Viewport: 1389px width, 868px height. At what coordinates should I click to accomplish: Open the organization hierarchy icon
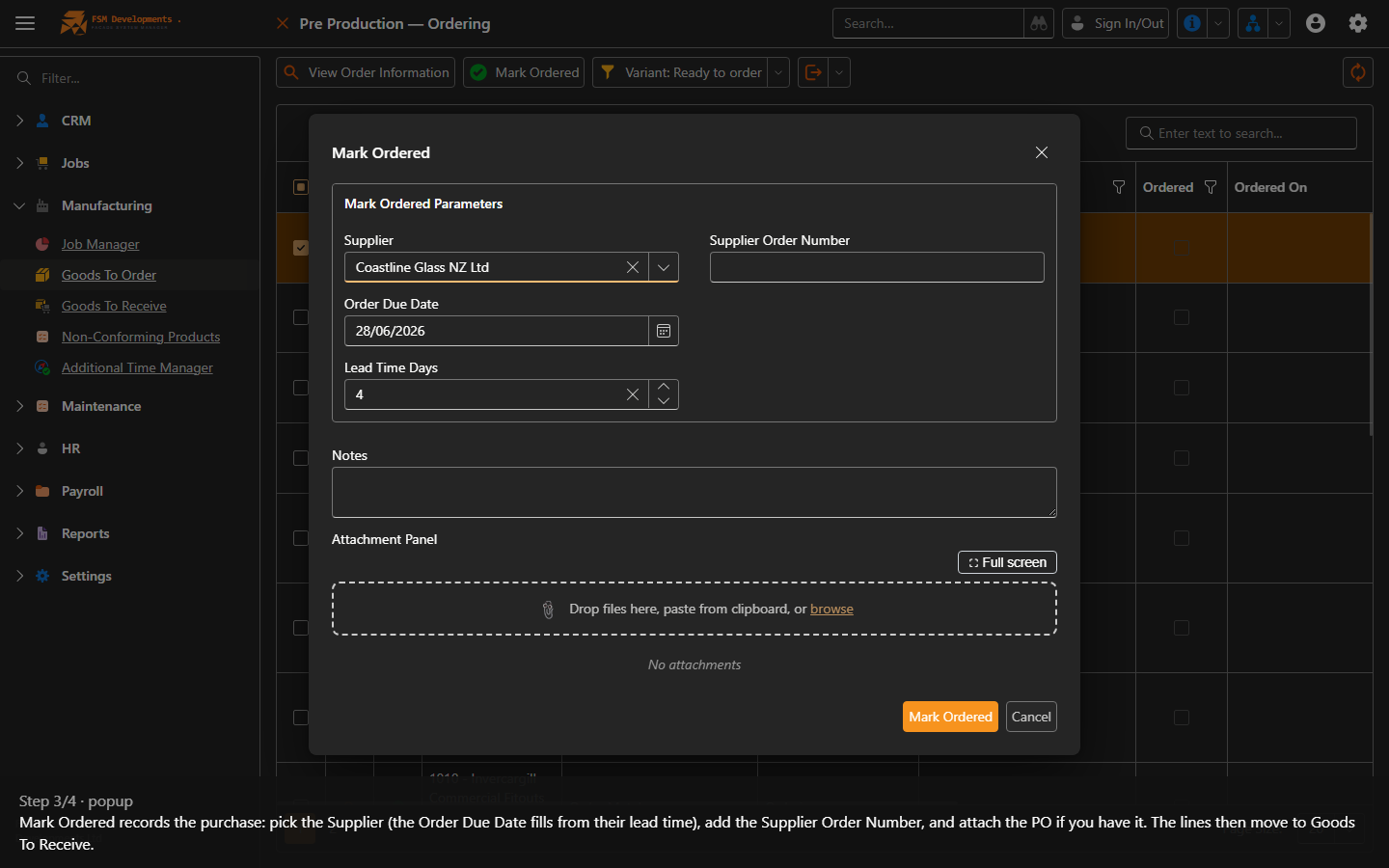pos(1252,23)
